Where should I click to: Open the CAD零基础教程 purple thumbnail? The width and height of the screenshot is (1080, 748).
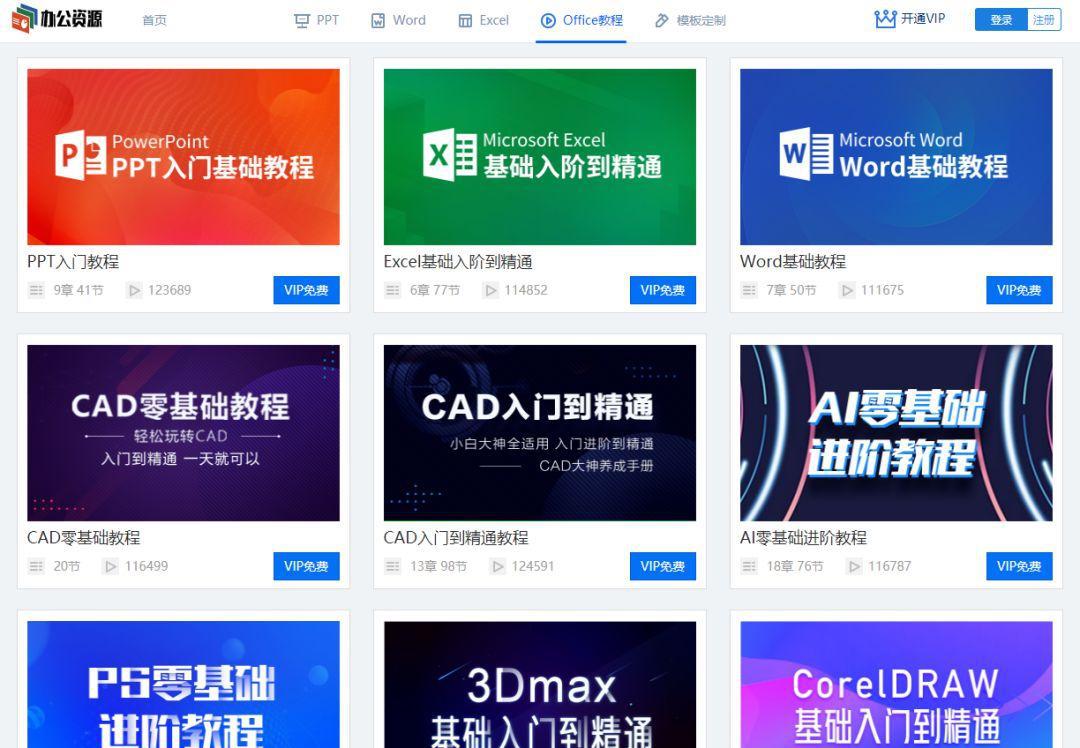pos(183,433)
